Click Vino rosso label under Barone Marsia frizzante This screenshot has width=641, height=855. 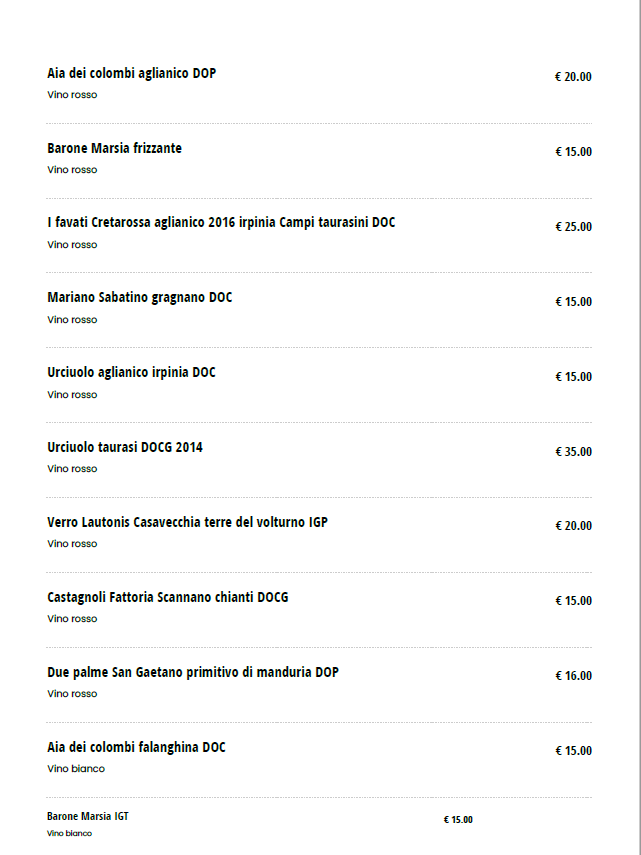tap(72, 170)
